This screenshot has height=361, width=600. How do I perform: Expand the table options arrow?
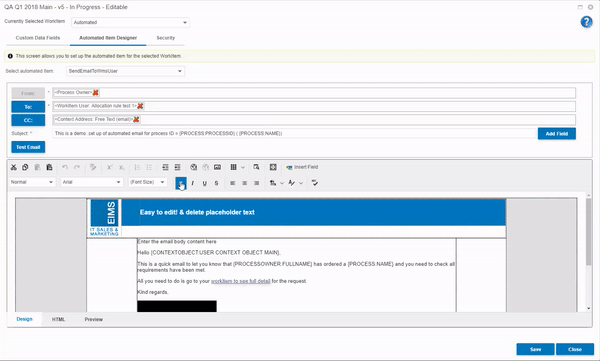(243, 167)
